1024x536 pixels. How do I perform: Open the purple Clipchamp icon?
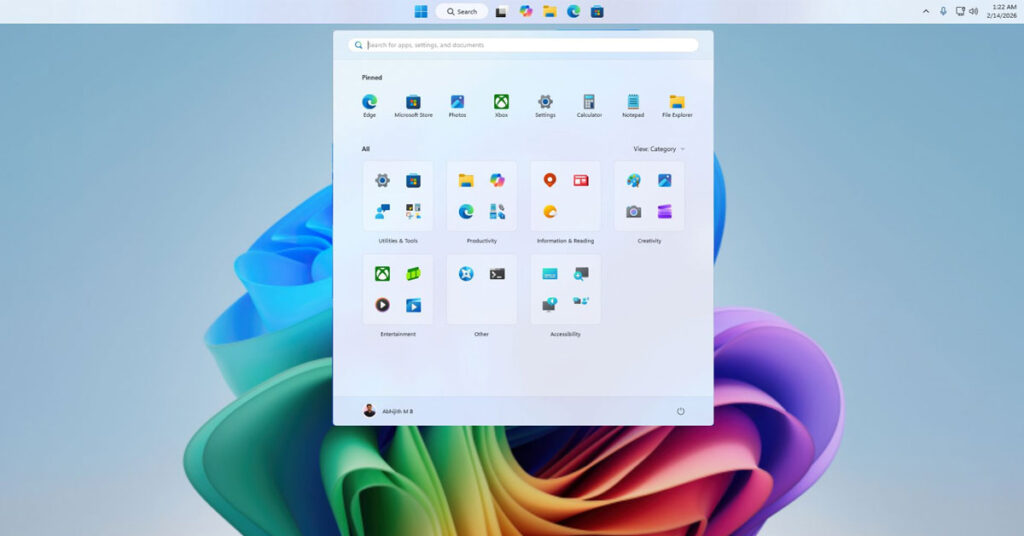pyautogui.click(x=664, y=211)
